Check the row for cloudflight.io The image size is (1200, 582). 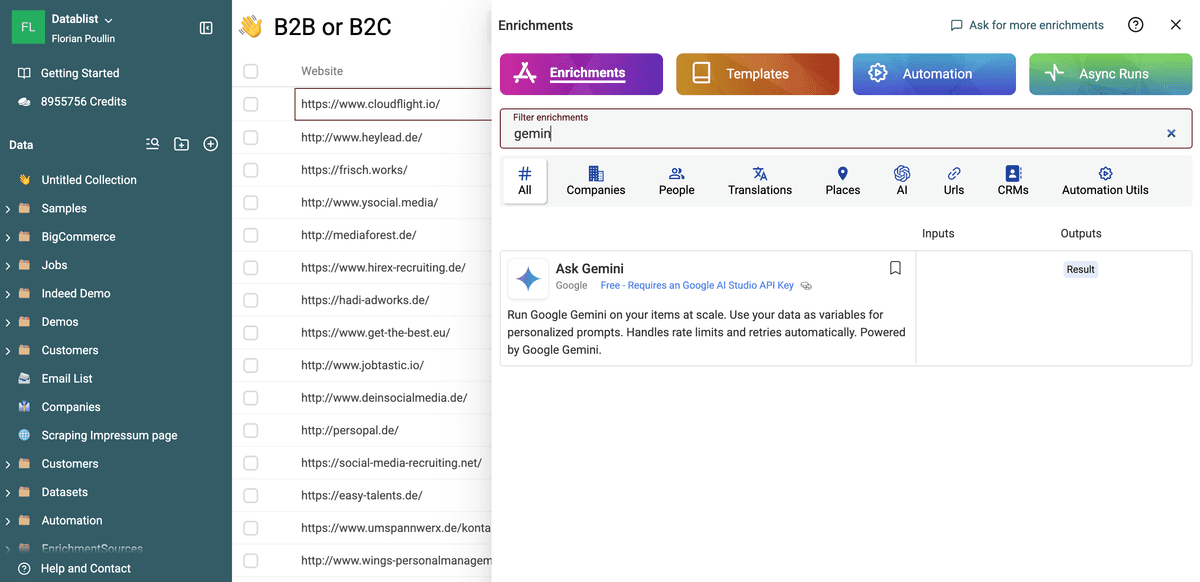point(250,104)
